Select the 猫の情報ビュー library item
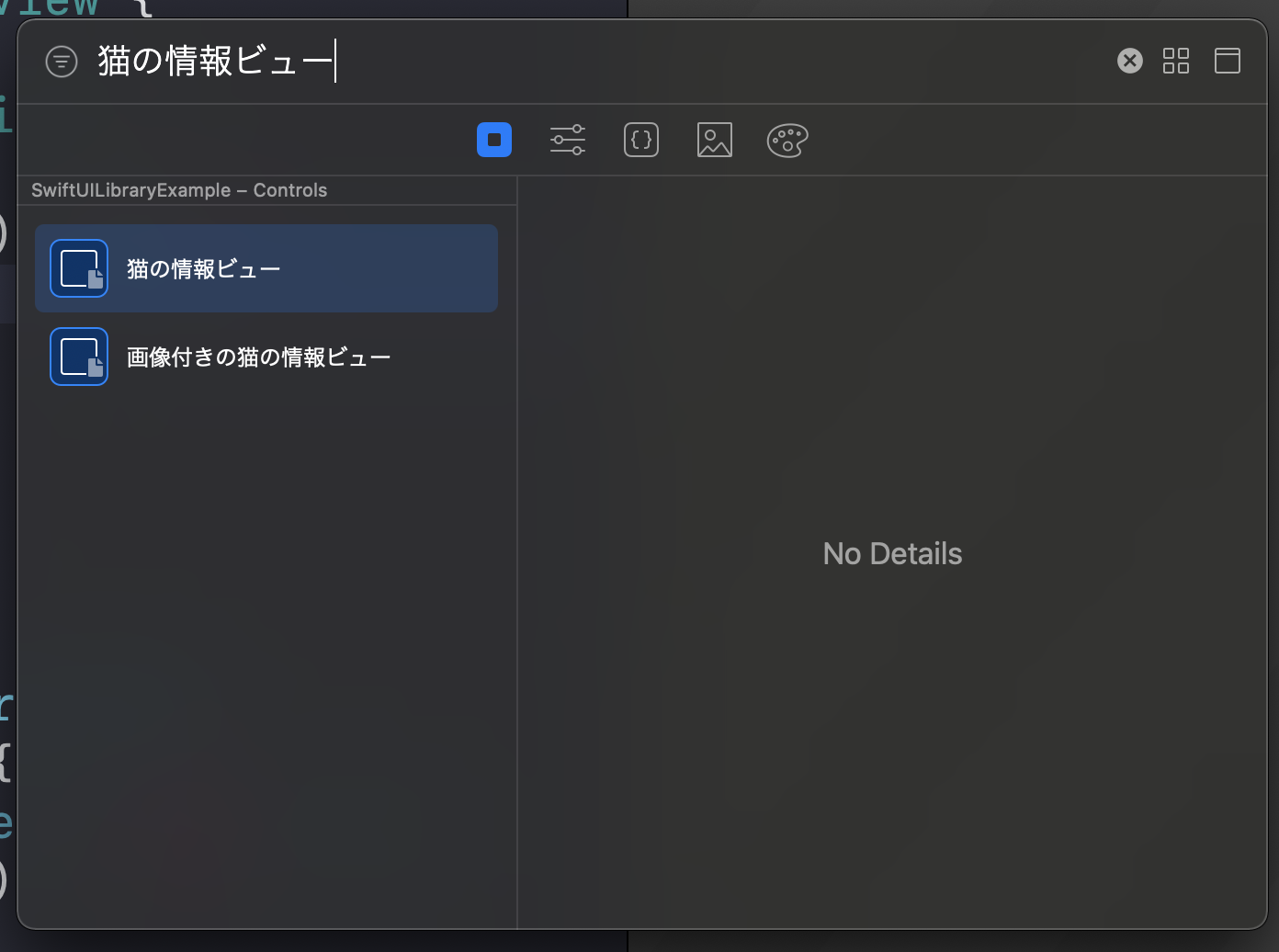Viewport: 1279px width, 952px height. [x=266, y=268]
